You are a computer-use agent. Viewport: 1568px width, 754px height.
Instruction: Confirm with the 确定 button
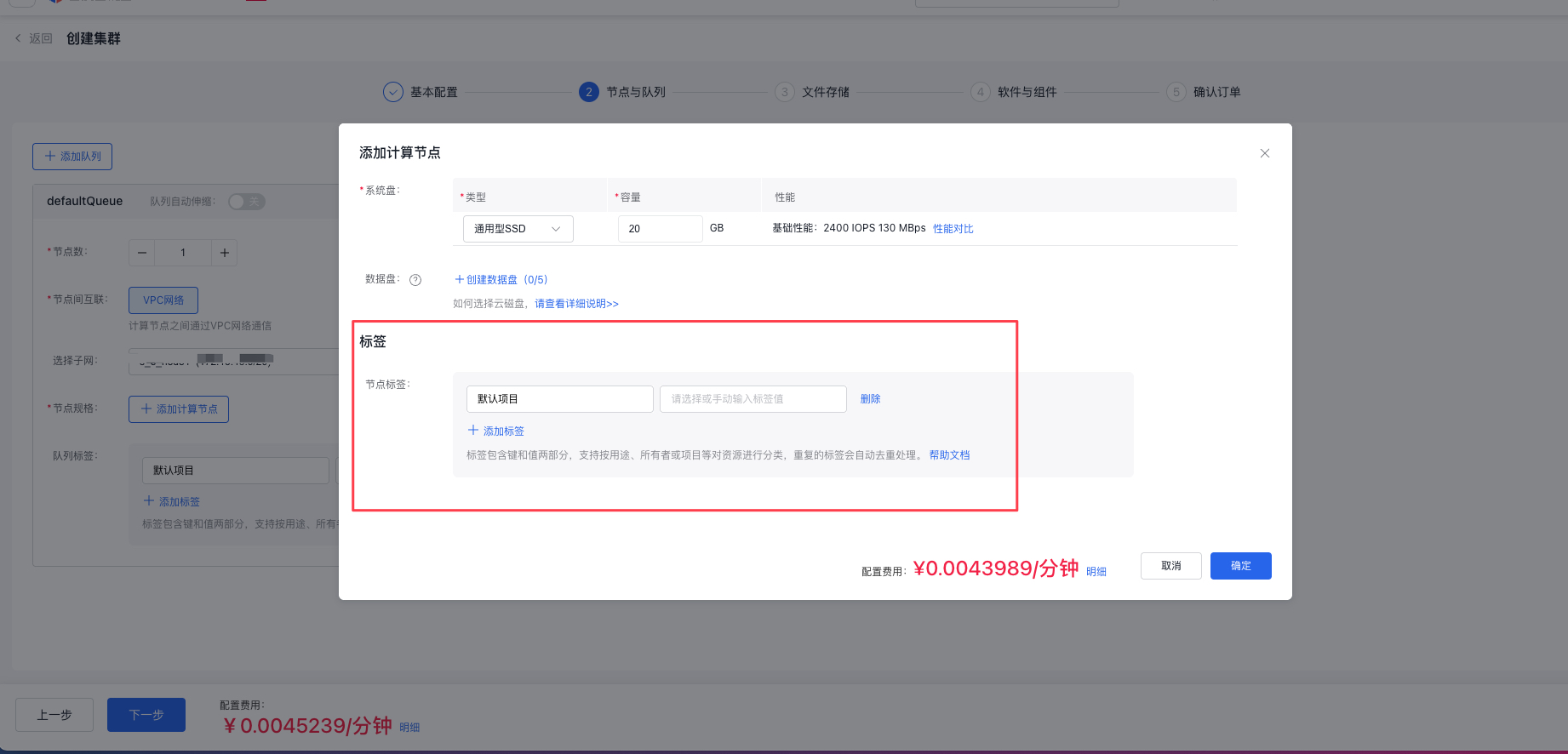1240,566
